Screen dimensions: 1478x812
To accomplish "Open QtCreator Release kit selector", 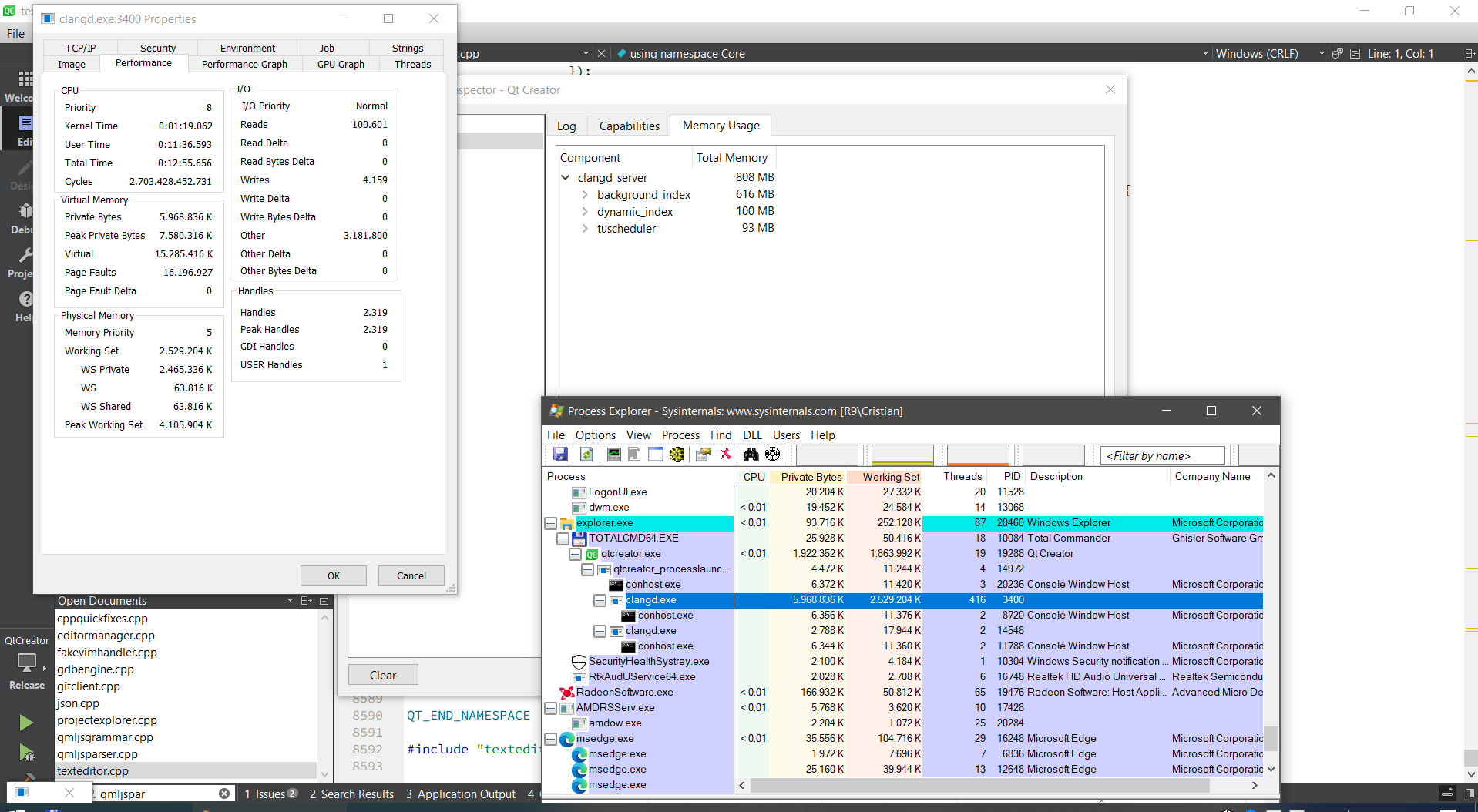I will [x=27, y=663].
